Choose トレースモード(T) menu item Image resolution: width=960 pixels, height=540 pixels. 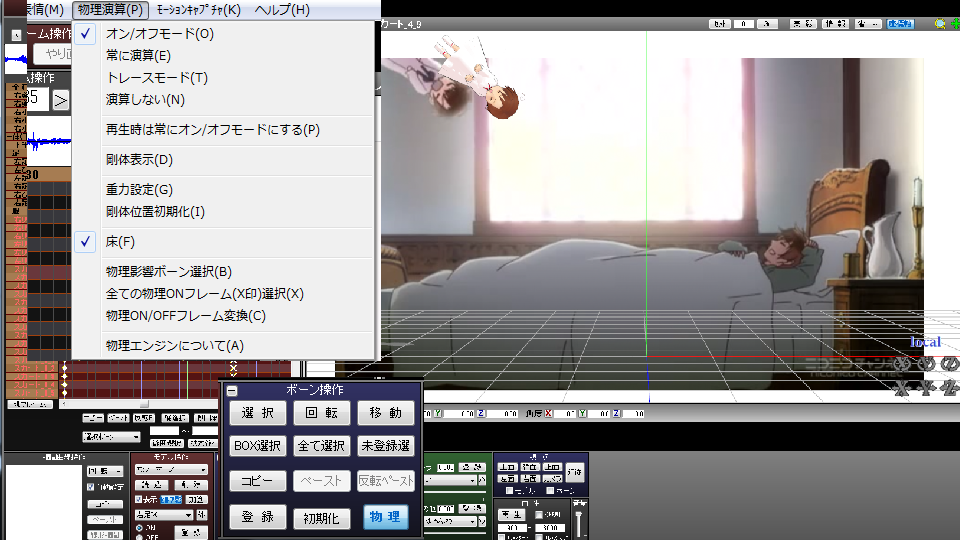pos(222,78)
